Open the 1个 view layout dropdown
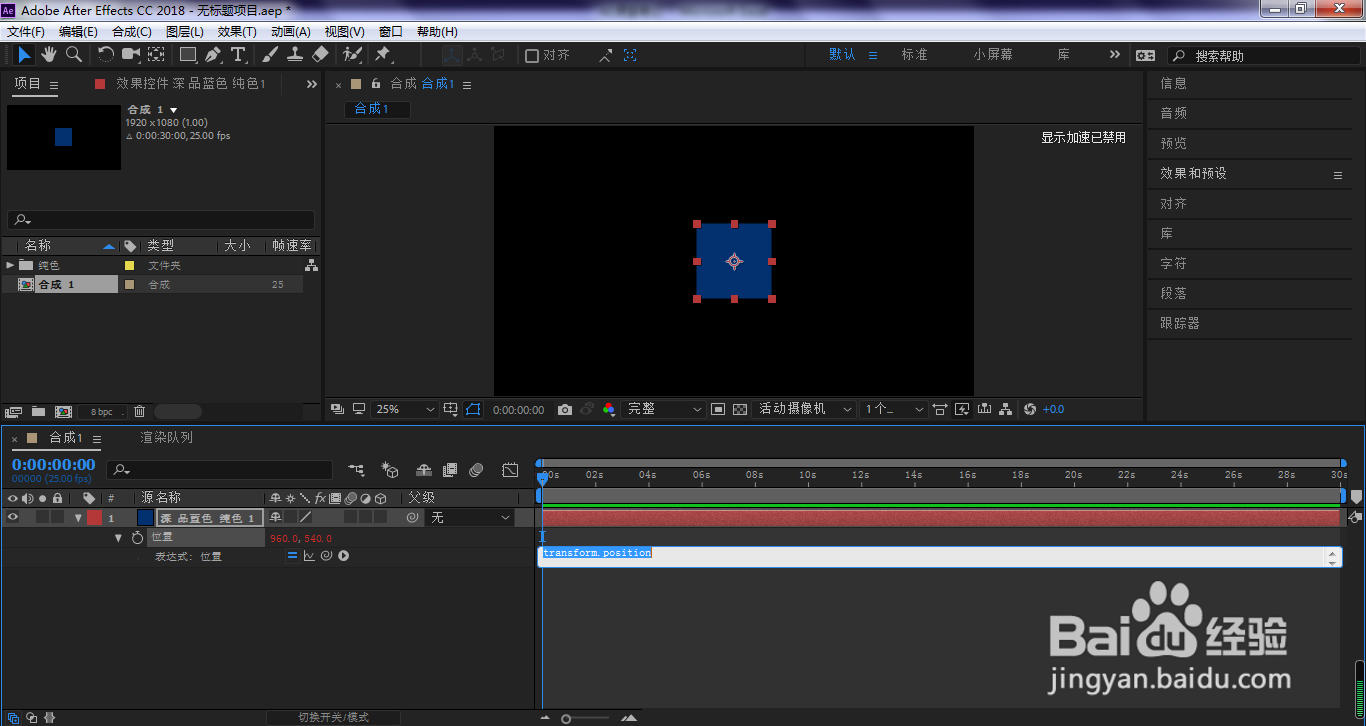 click(894, 409)
